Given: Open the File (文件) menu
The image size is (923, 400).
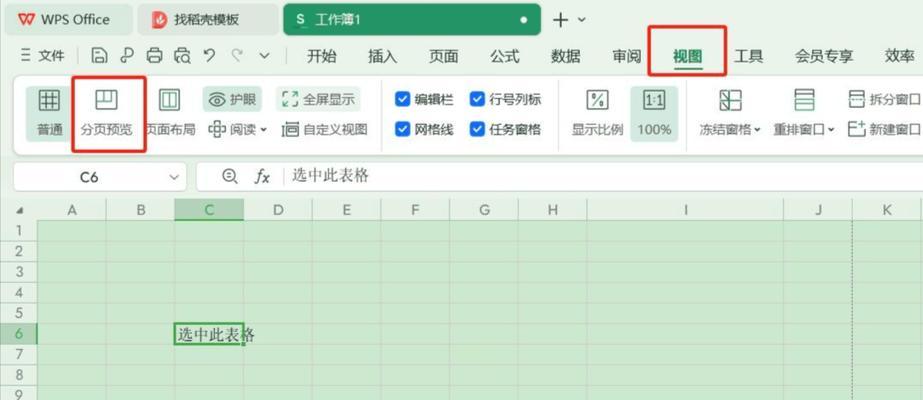Looking at the screenshot, I should click(42, 56).
